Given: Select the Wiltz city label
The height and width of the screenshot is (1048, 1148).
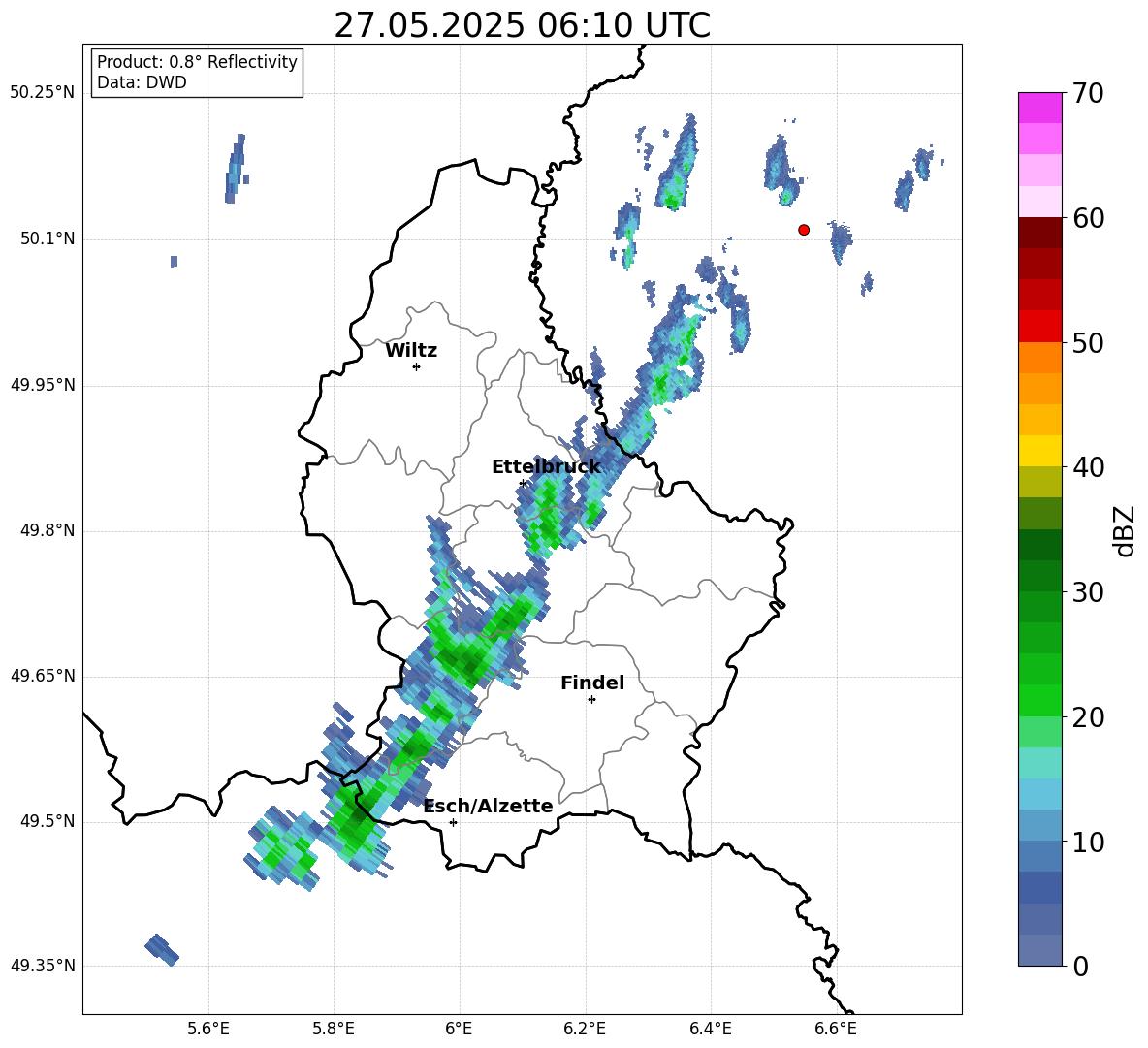Looking at the screenshot, I should (x=411, y=351).
